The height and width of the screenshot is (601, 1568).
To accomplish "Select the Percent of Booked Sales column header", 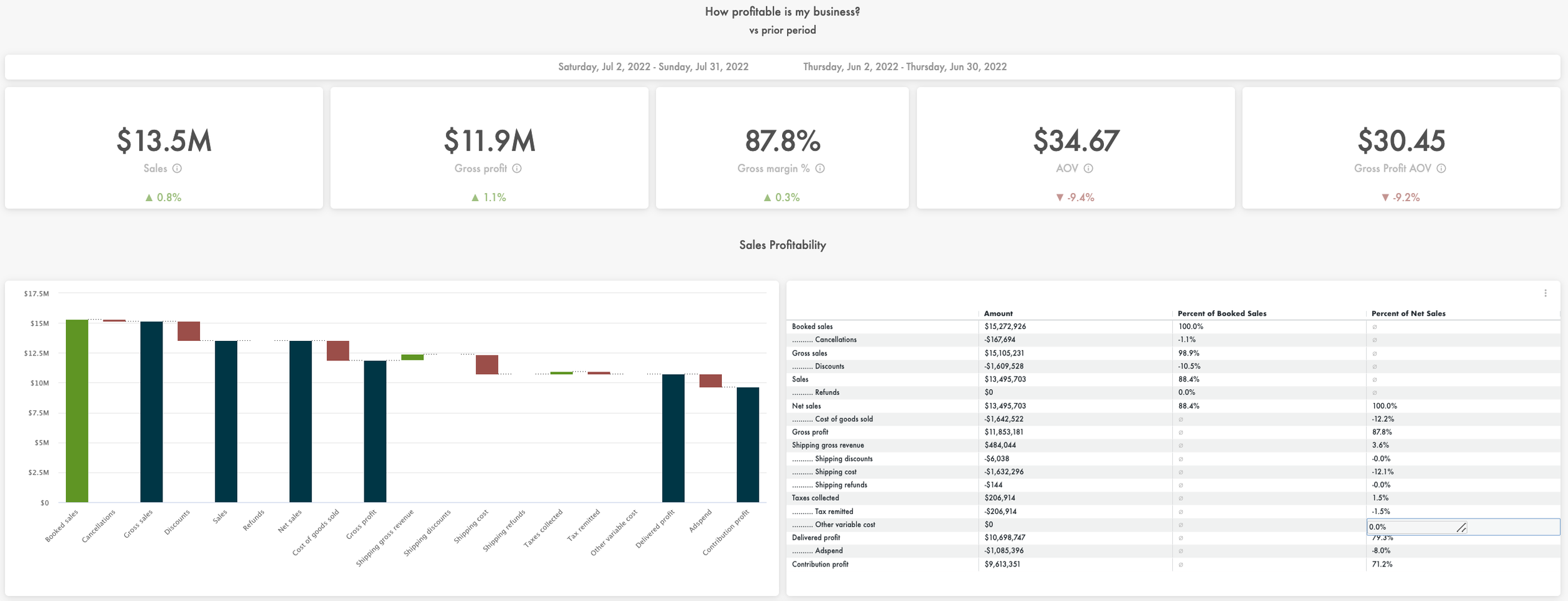I will coord(1222,313).
